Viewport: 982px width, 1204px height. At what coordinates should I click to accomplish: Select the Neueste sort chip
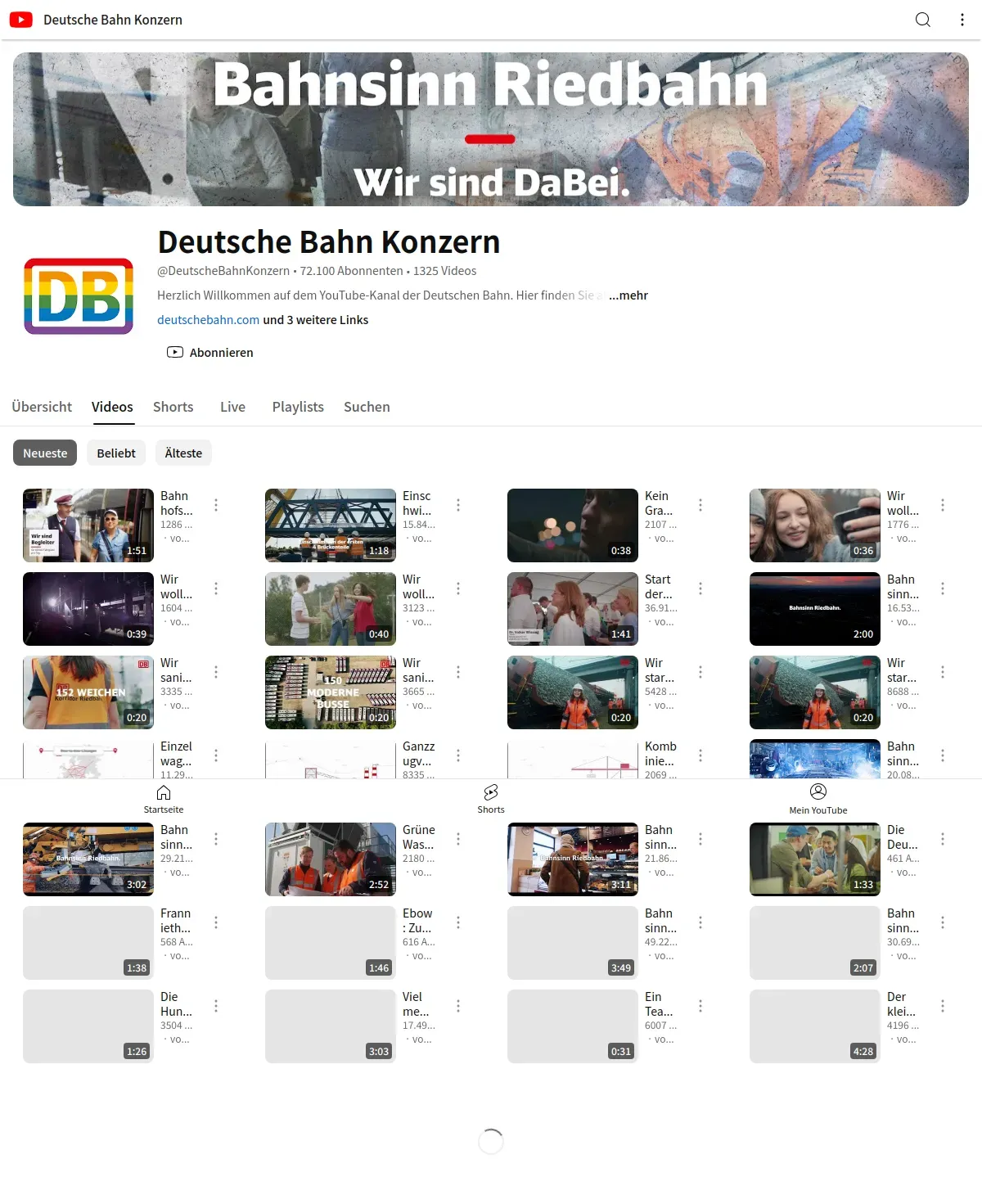tap(45, 453)
